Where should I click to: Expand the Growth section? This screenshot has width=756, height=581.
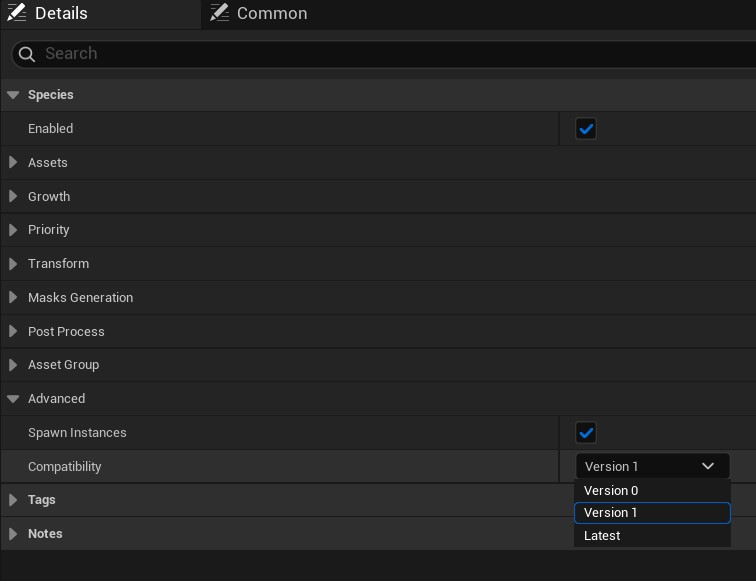pyautogui.click(x=13, y=196)
